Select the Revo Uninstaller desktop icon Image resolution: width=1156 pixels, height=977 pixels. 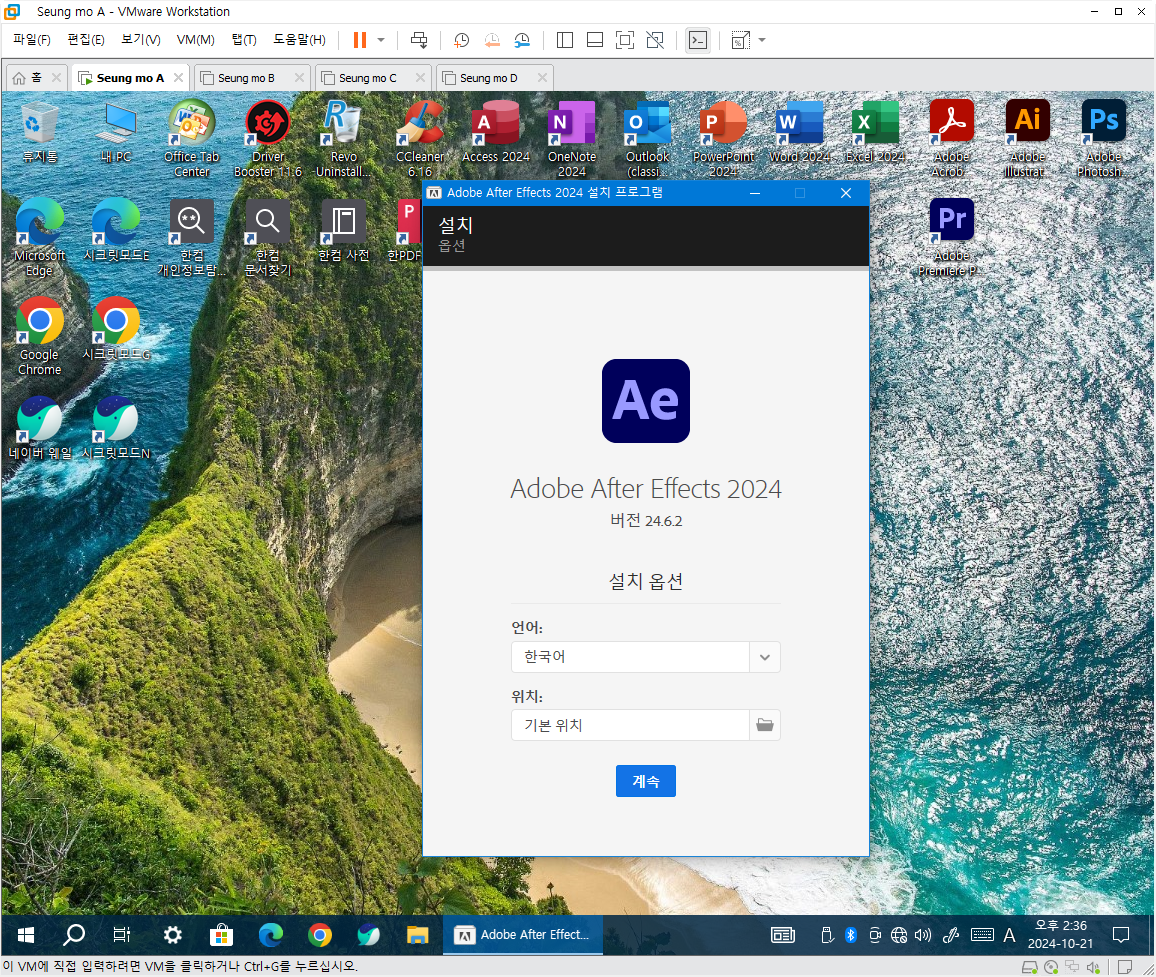tap(344, 139)
